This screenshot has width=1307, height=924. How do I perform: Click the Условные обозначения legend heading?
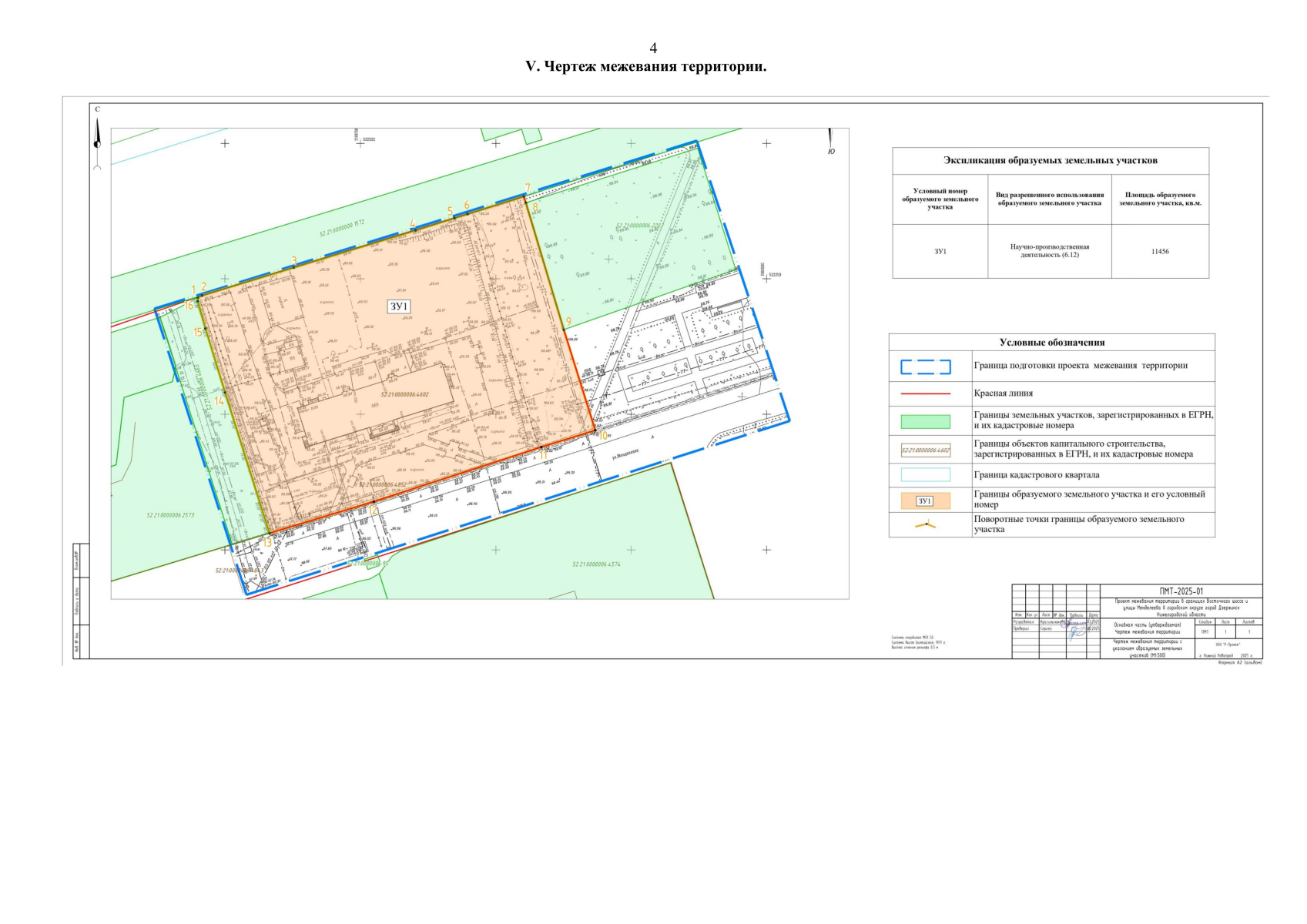pyautogui.click(x=1051, y=343)
